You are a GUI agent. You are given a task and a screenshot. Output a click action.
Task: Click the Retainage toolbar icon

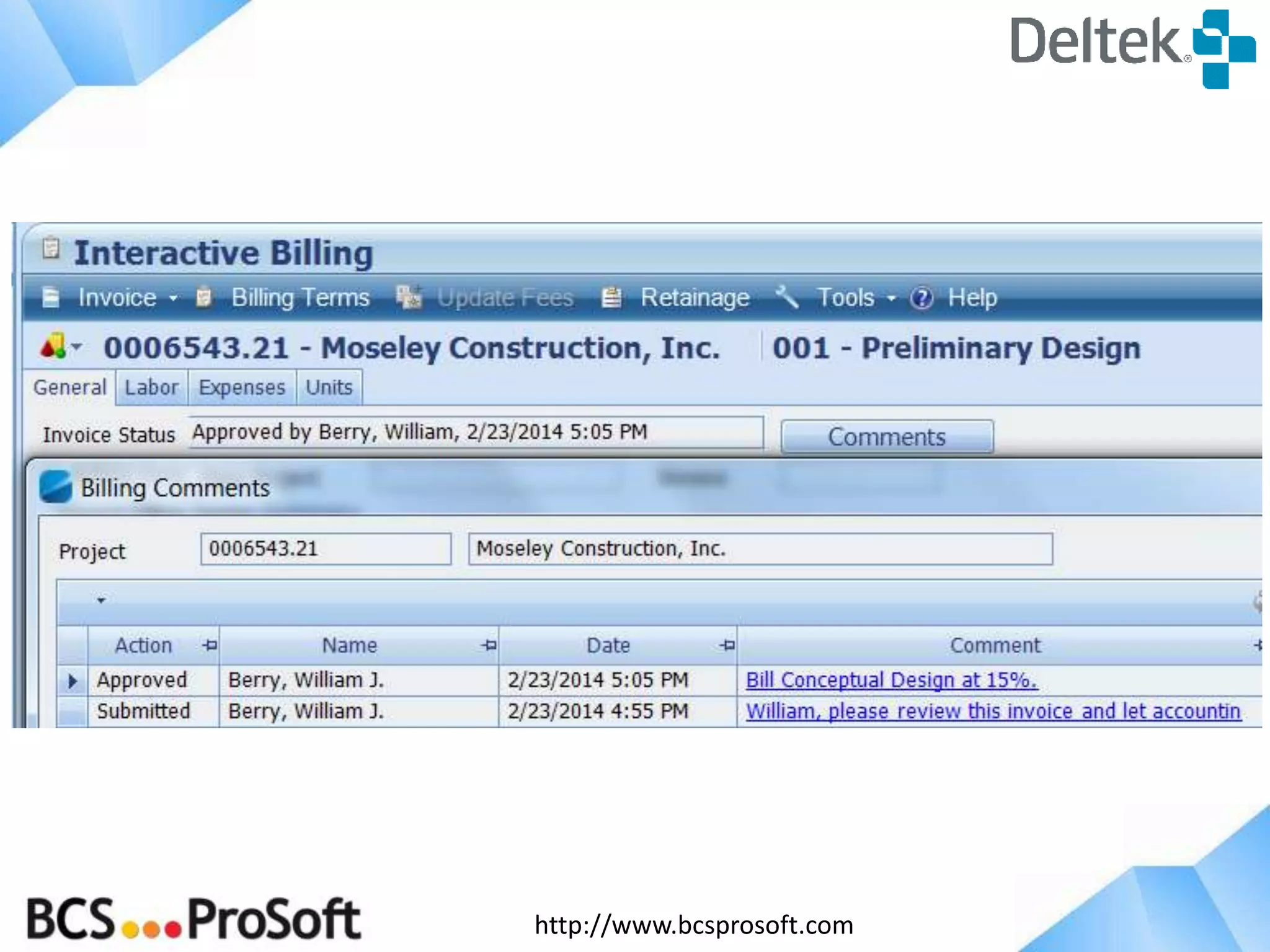click(x=611, y=298)
